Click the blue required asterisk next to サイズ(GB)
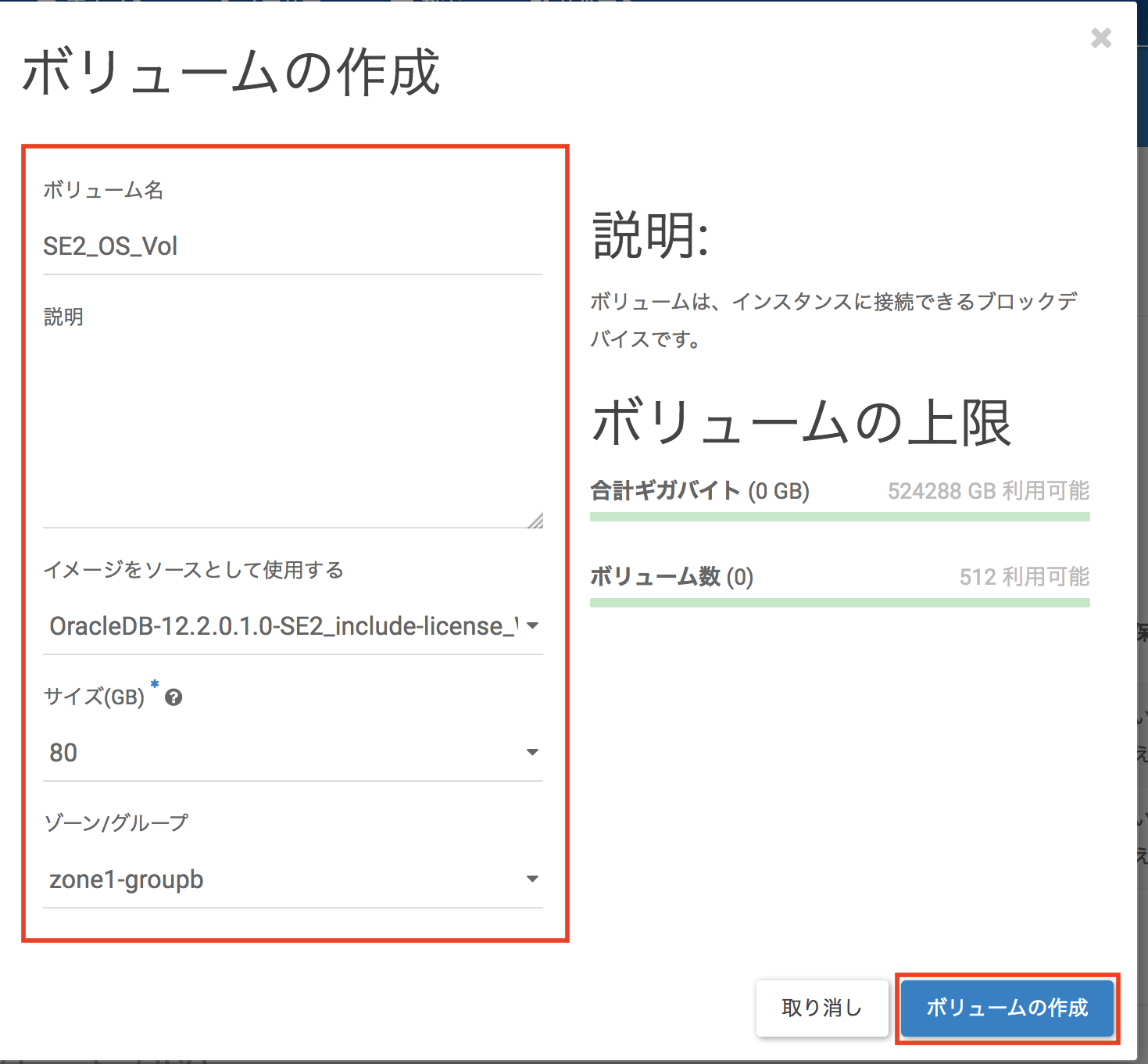 click(155, 685)
